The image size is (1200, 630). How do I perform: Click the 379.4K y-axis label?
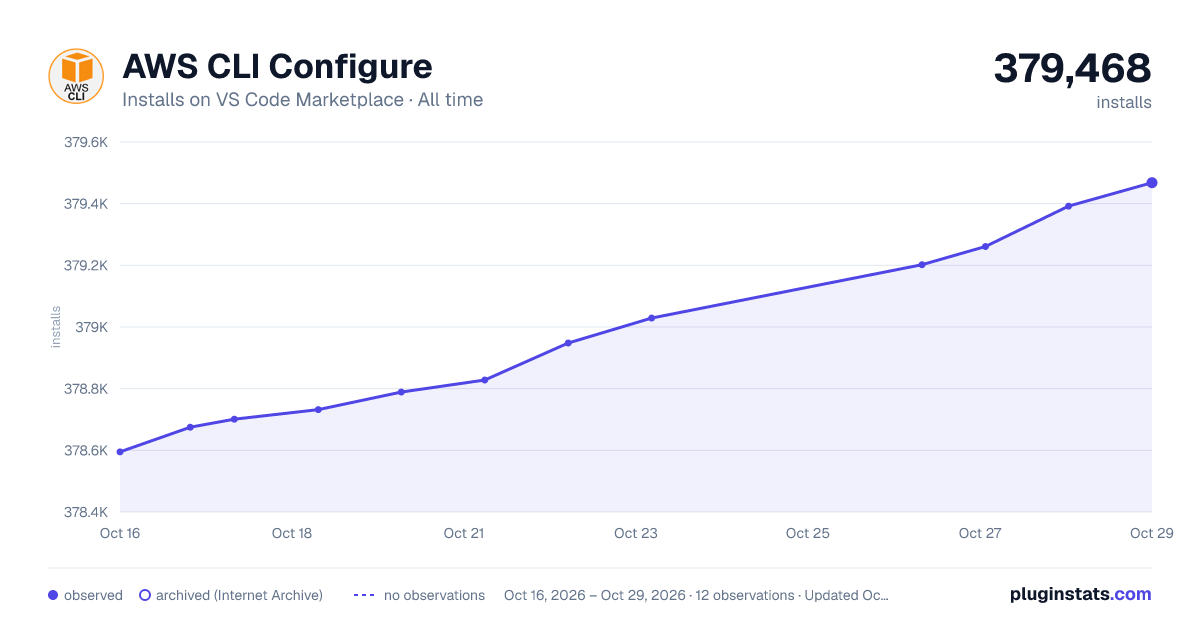pyautogui.click(x=85, y=204)
